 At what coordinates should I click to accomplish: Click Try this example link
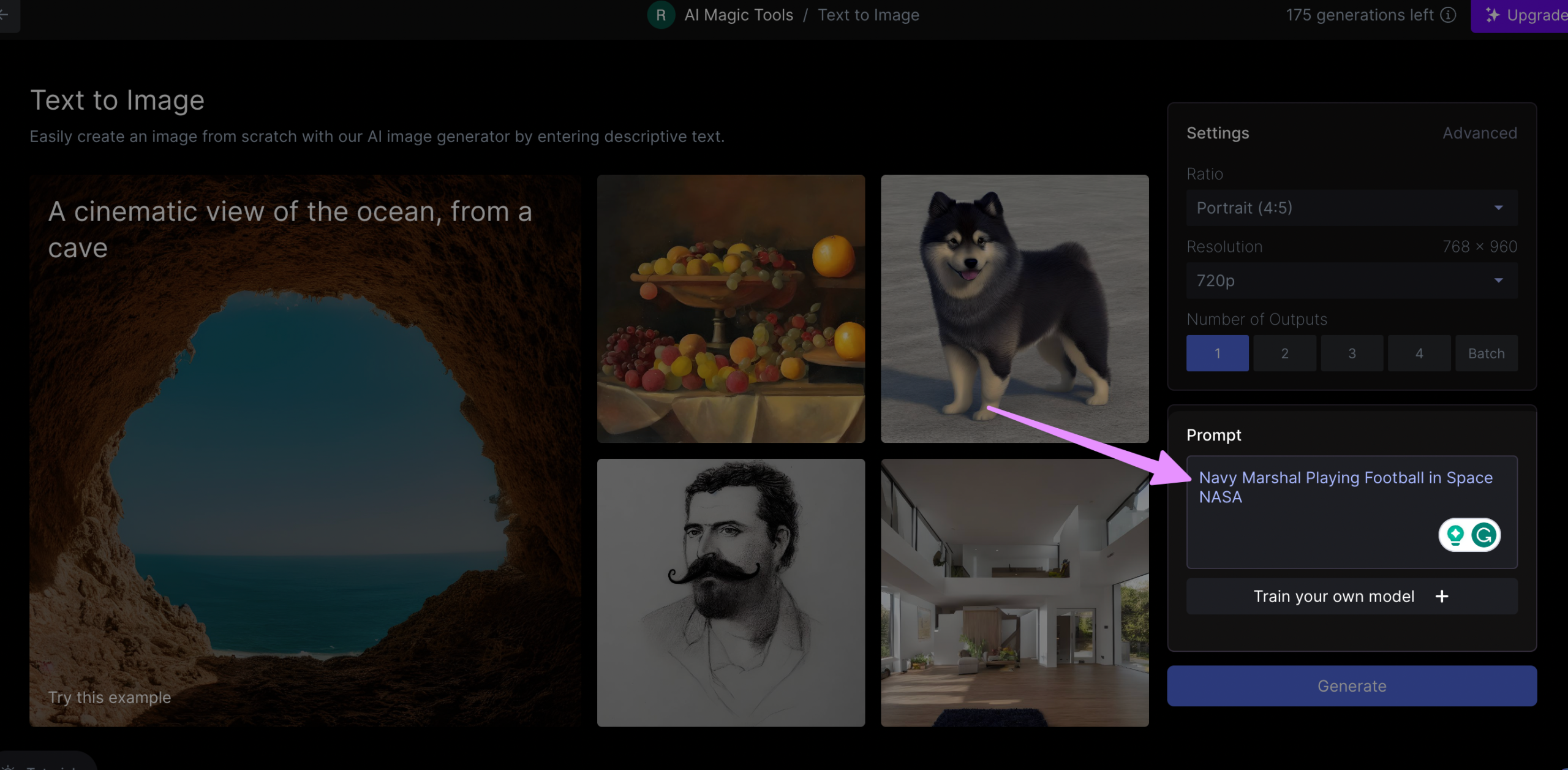click(110, 697)
